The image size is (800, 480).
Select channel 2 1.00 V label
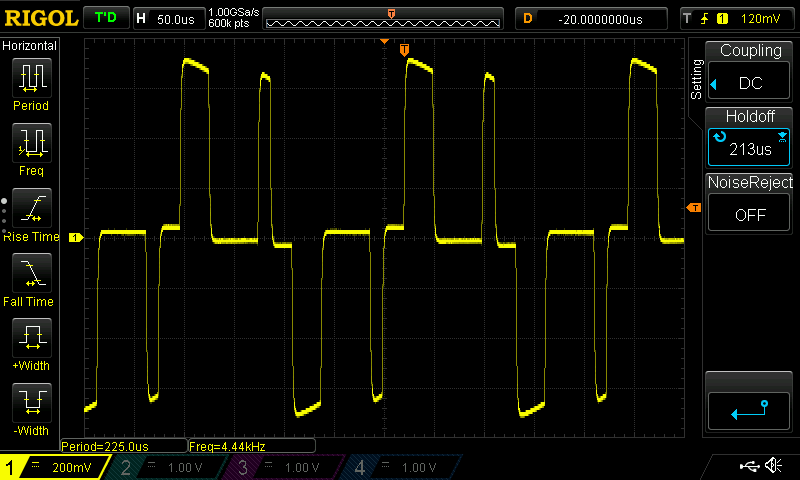pos(185,467)
